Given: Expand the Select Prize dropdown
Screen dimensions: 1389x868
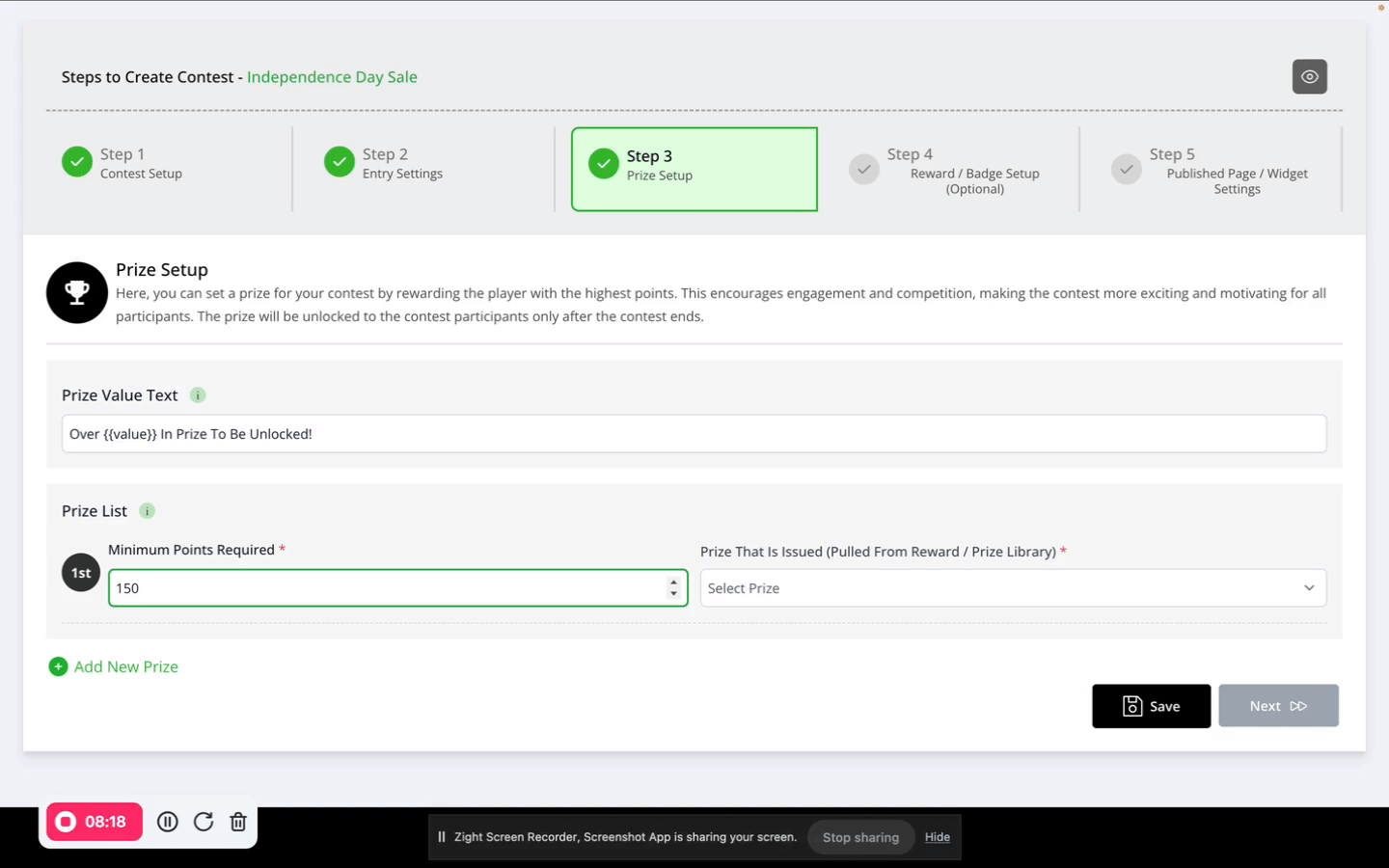Looking at the screenshot, I should tap(1012, 588).
